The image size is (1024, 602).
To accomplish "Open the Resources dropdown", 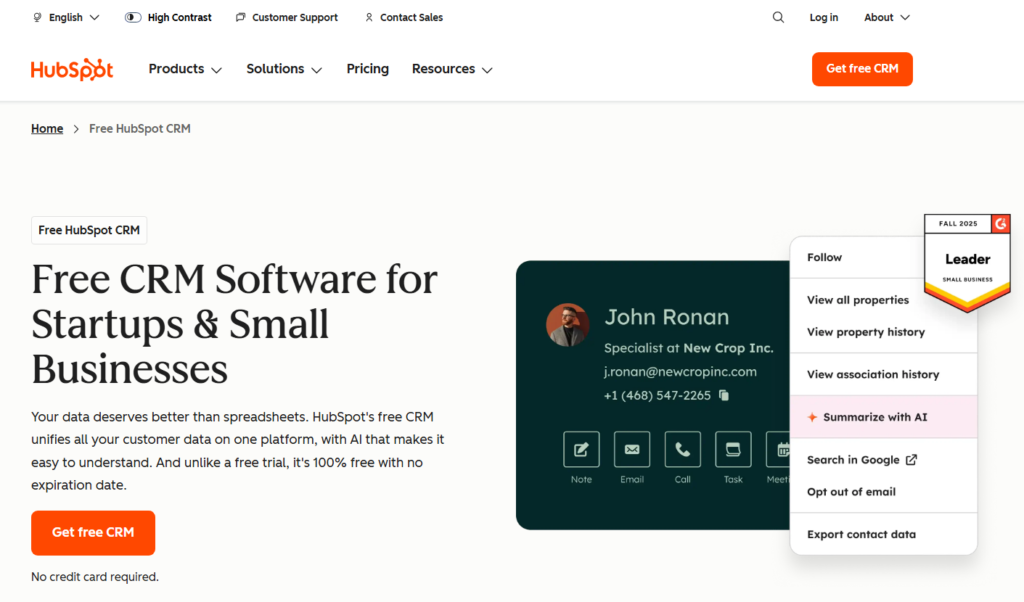I will point(452,69).
